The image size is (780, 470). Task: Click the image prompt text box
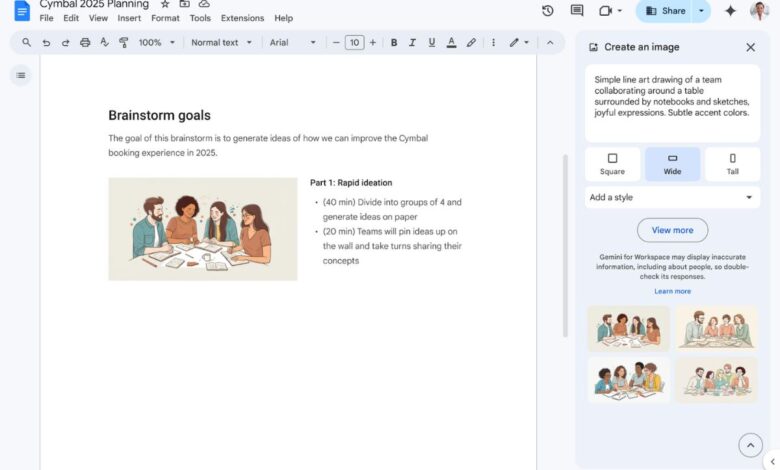pos(673,103)
